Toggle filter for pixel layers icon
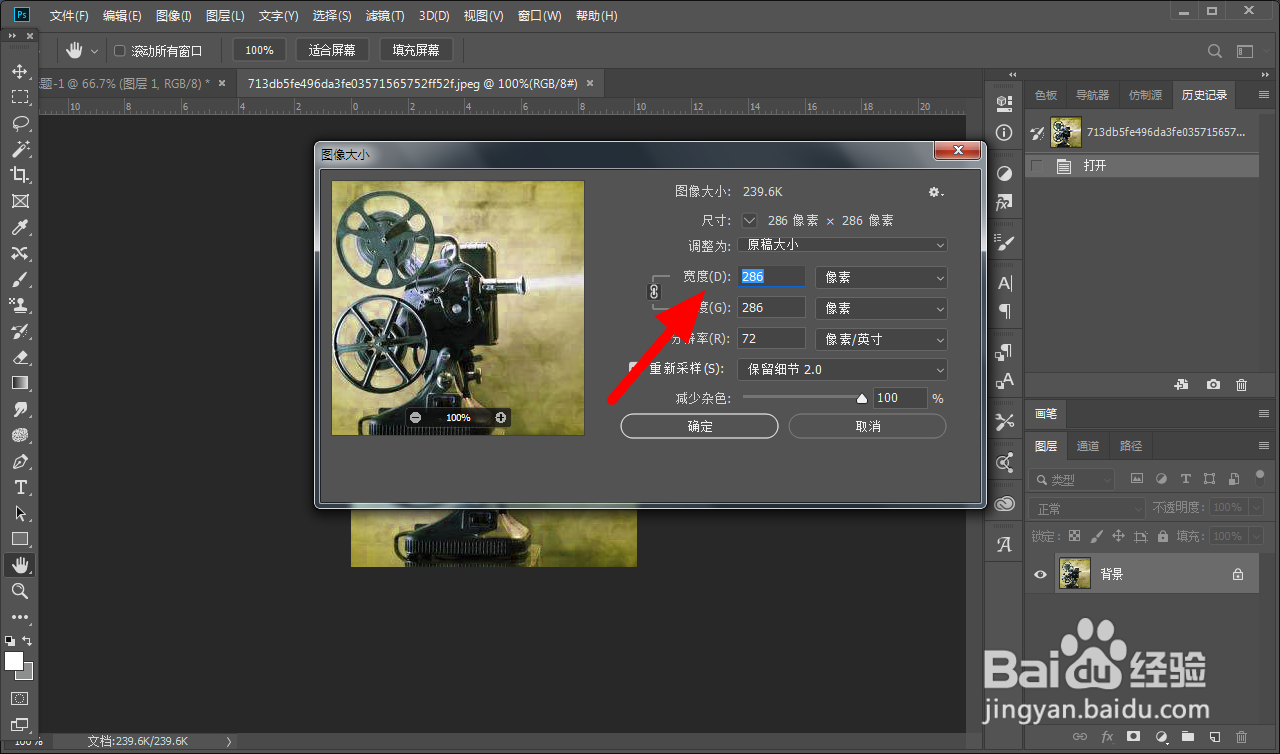The height and width of the screenshot is (754, 1280). coord(1135,479)
